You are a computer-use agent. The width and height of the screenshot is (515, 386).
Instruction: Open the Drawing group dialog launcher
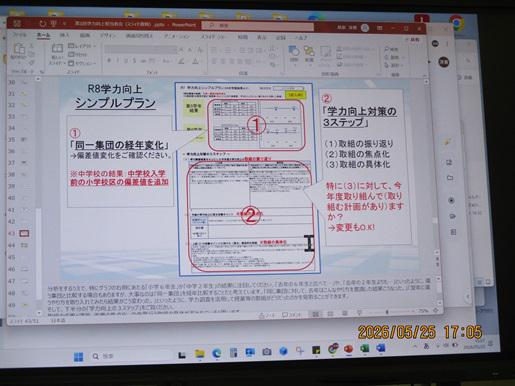(x=379, y=74)
